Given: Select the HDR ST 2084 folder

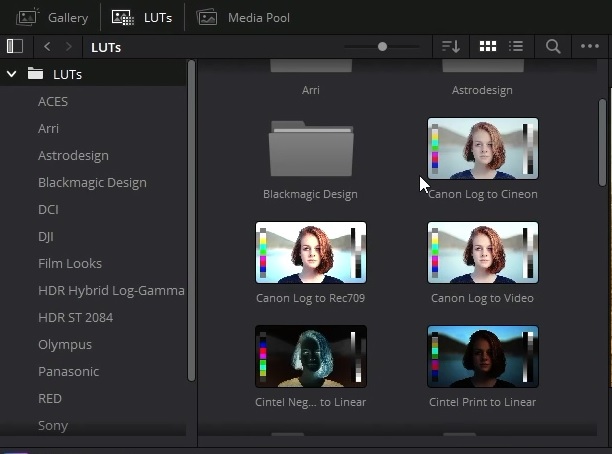Looking at the screenshot, I should [x=76, y=317].
